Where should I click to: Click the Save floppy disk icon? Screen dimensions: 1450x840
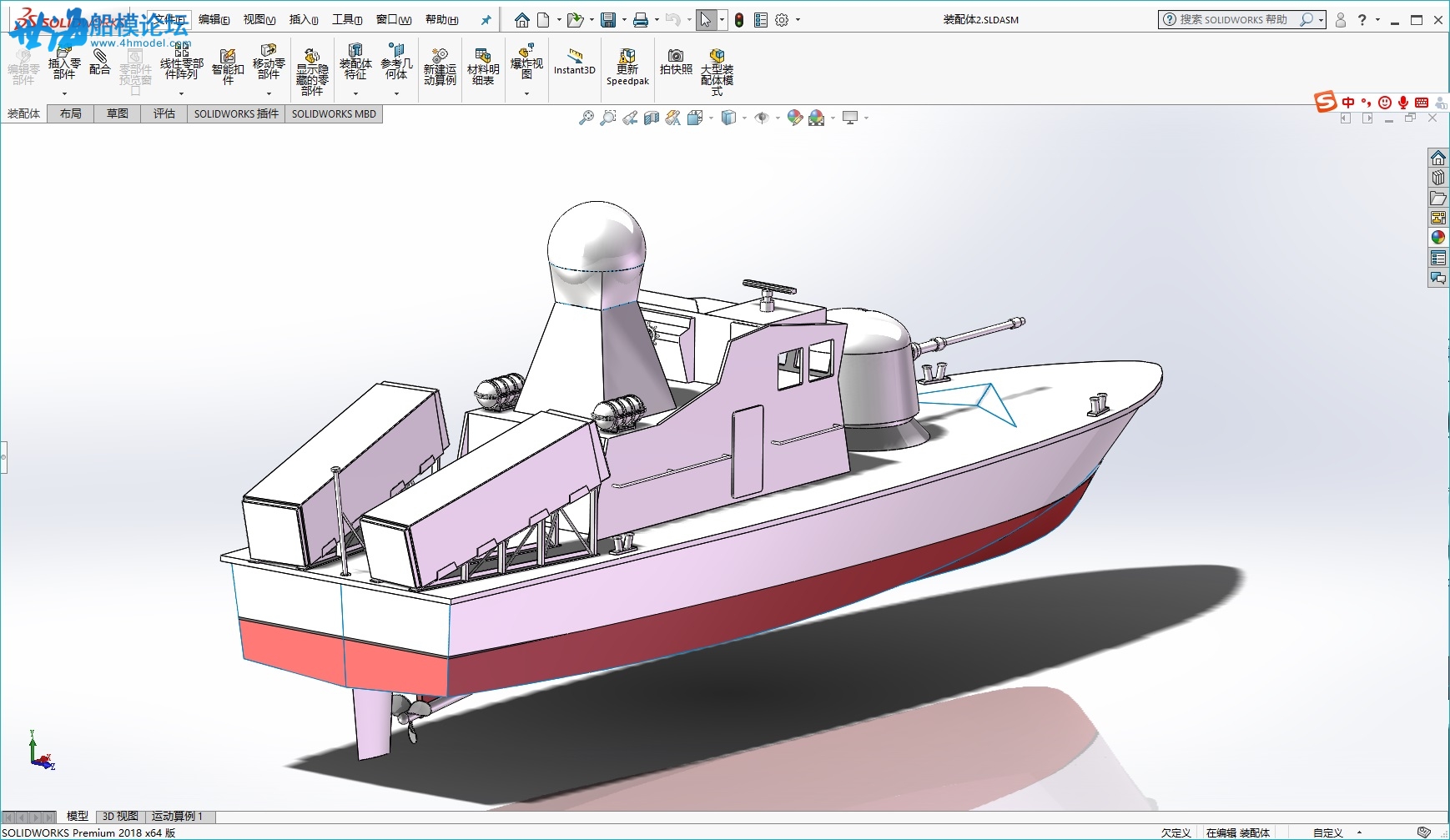pyautogui.click(x=608, y=20)
